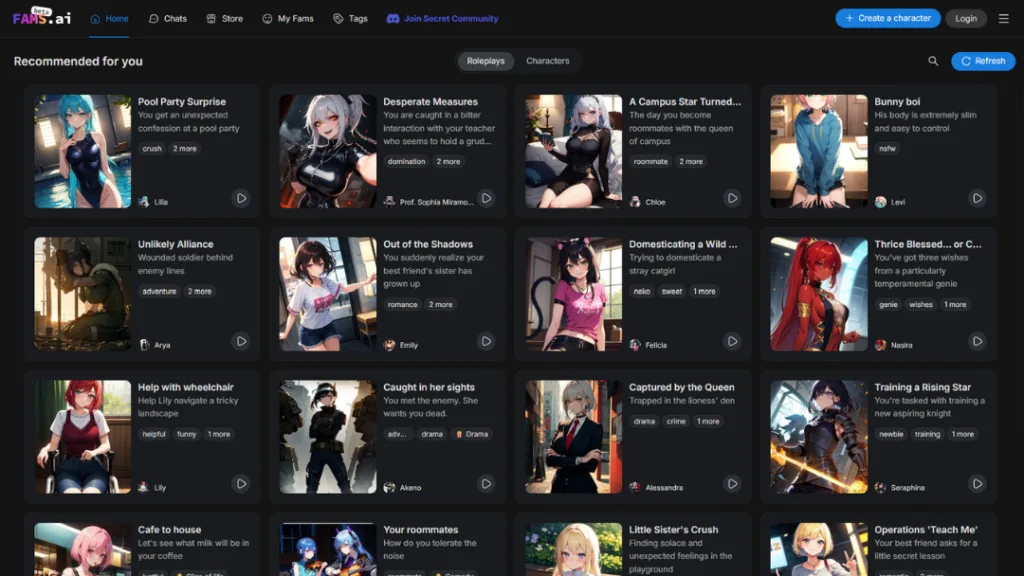
Task: Click Levi character avatar icon
Action: click(880, 202)
